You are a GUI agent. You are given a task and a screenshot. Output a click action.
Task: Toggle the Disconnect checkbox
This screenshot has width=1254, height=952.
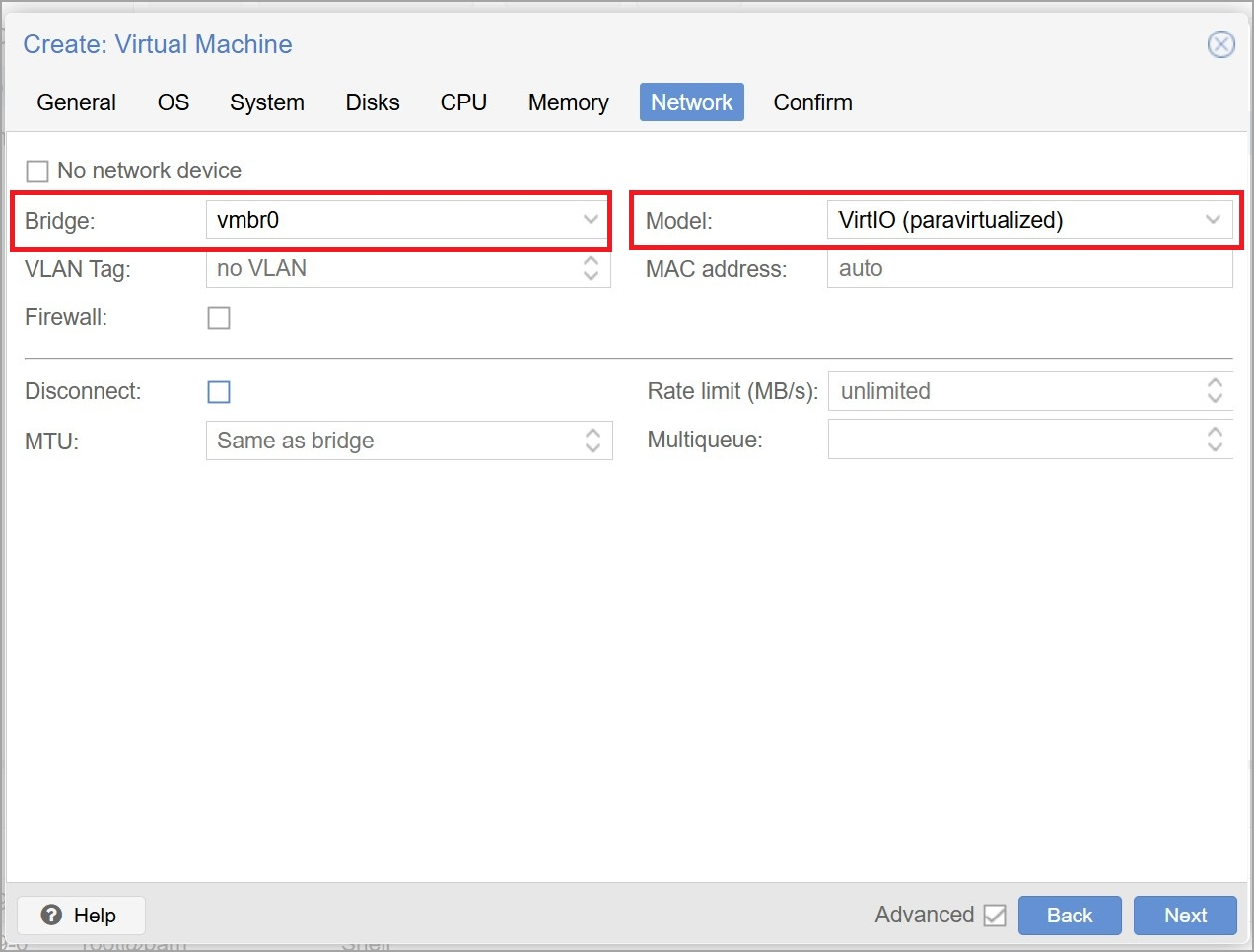[x=219, y=392]
